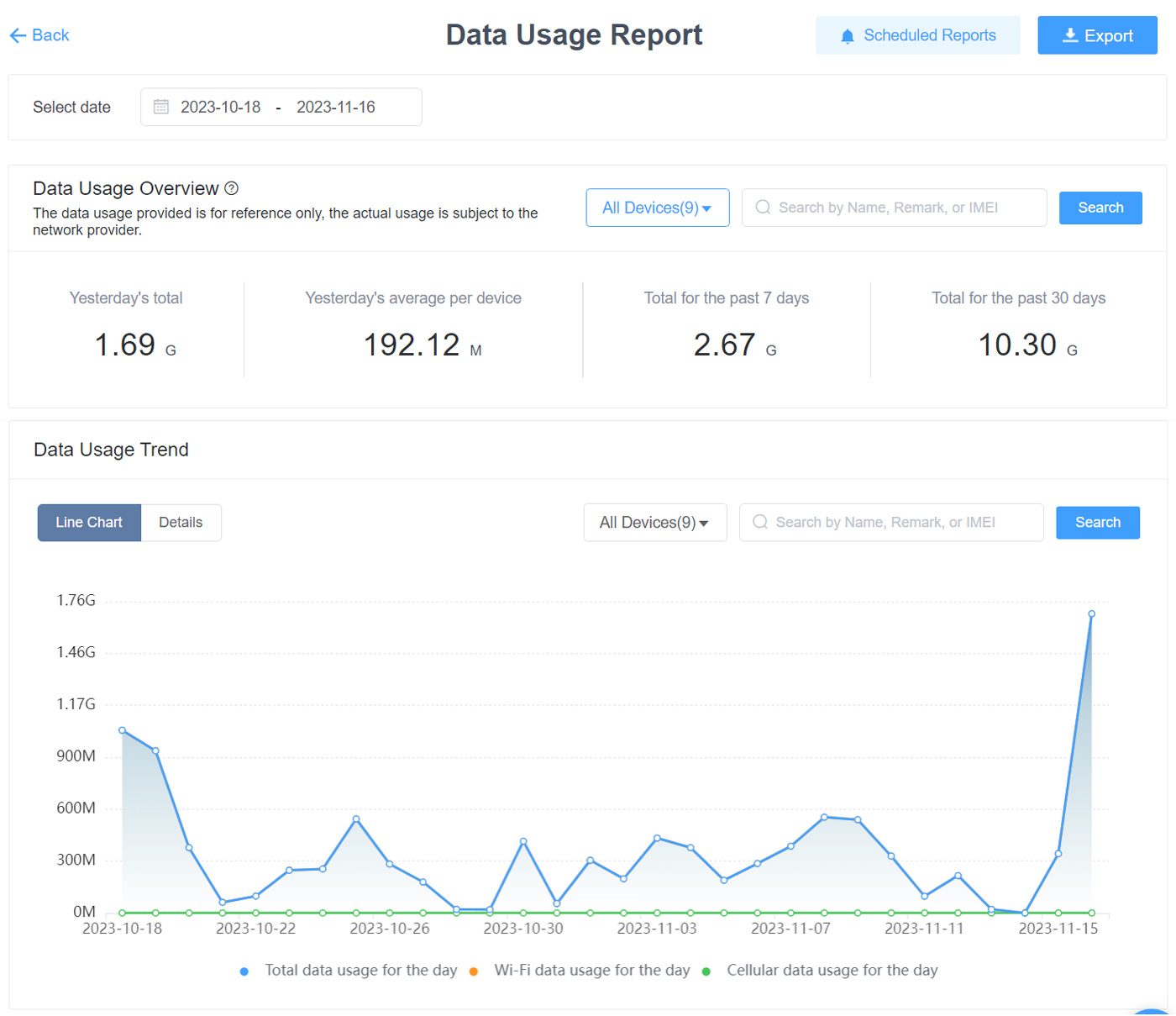Click the Back link text
This screenshot has width=1176, height=1016.
(x=50, y=35)
